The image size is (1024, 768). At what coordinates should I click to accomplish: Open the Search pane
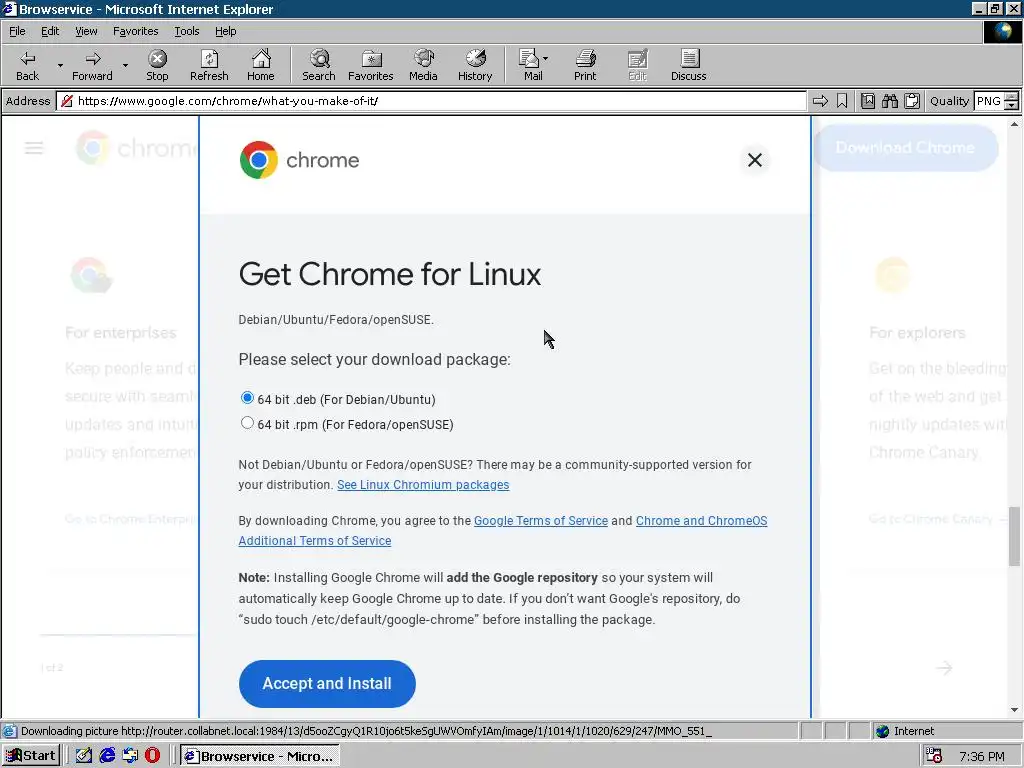pyautogui.click(x=319, y=65)
